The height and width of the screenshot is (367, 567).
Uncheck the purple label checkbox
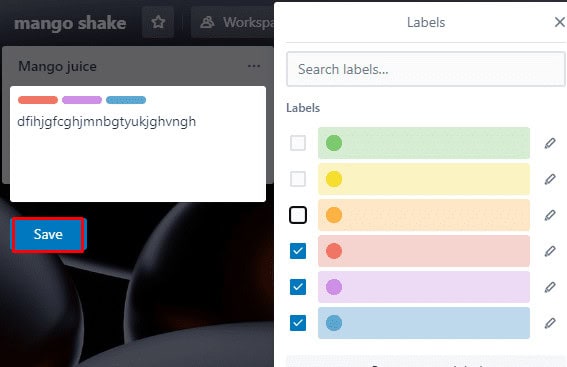(x=298, y=287)
